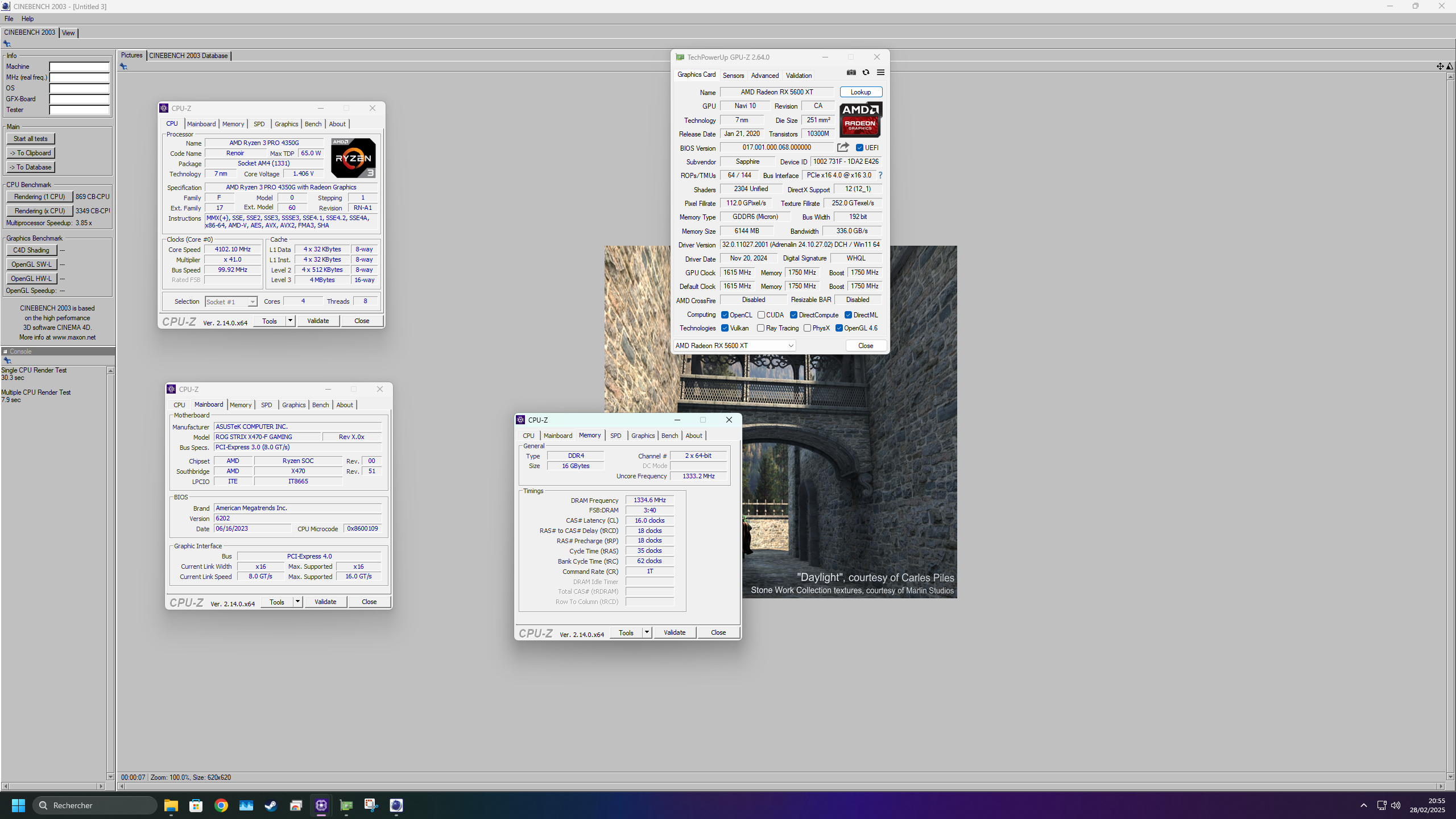Start the C4D Shading test
This screenshot has width=1456, height=819.
[x=31, y=250]
